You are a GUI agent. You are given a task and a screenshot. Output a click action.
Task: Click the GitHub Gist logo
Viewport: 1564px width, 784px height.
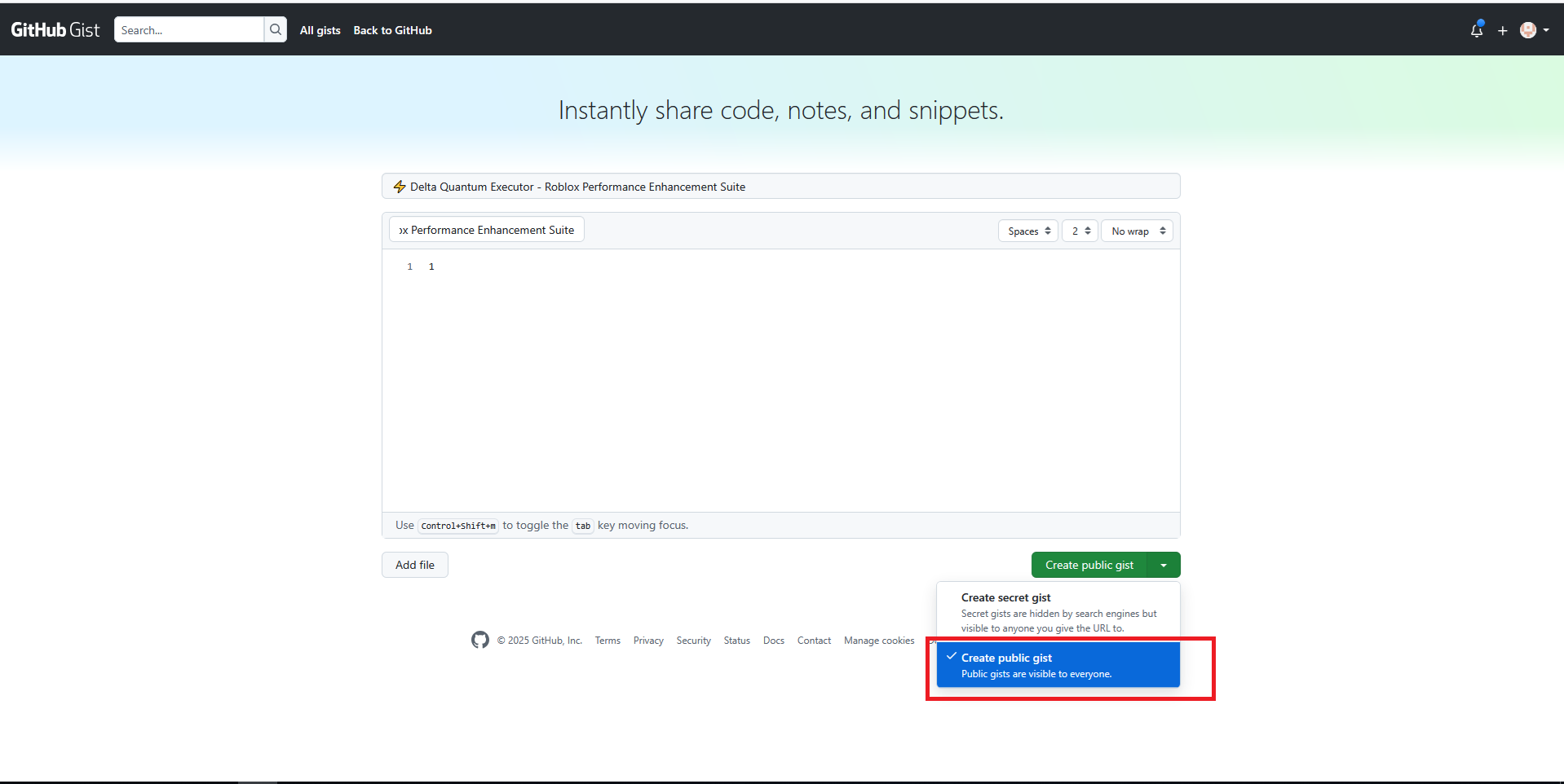pyautogui.click(x=55, y=30)
